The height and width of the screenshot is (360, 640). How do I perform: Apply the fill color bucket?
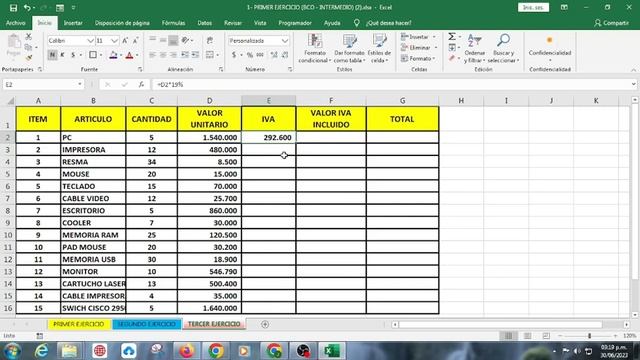tap(113, 55)
